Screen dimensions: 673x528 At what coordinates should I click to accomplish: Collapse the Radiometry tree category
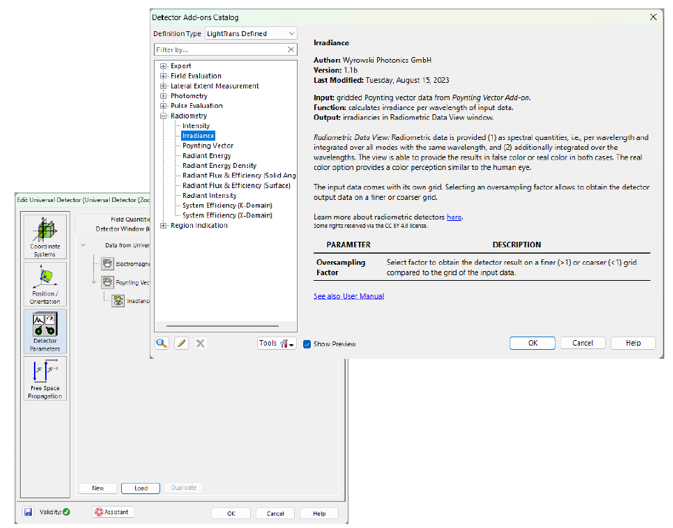click(163, 116)
